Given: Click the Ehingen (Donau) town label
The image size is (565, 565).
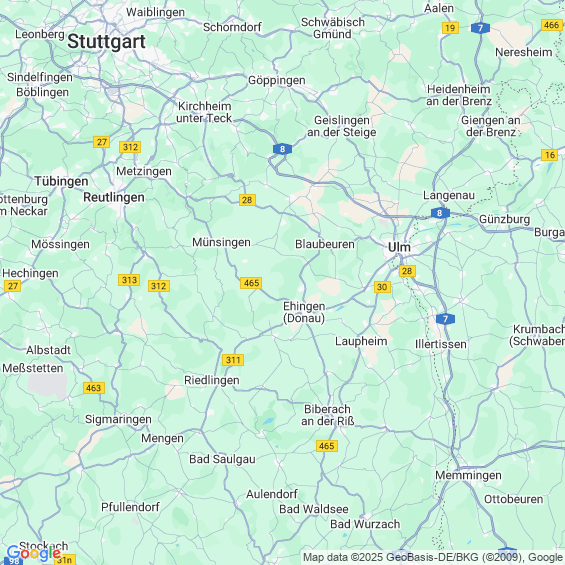Looking at the screenshot, I should pyautogui.click(x=304, y=312).
